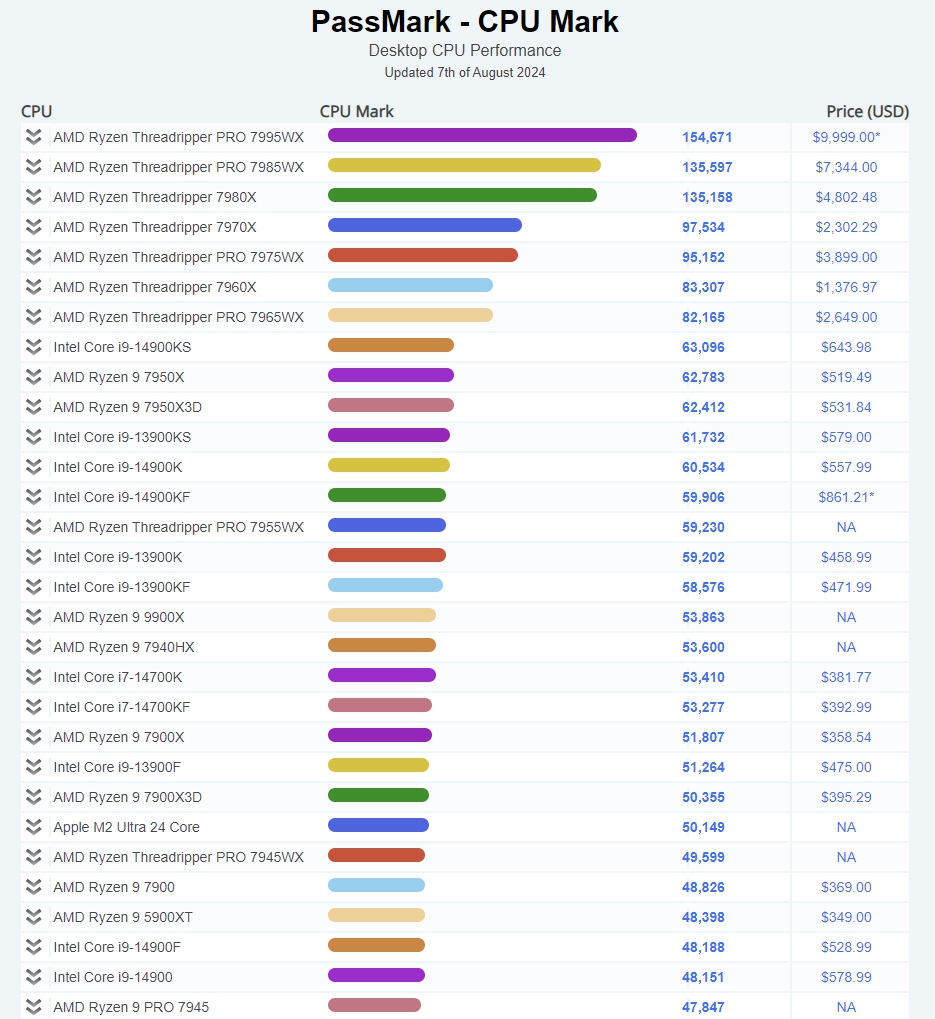This screenshot has height=1019, width=935.
Task: Open Intel Core i7-14700KF link
Action: [122, 707]
